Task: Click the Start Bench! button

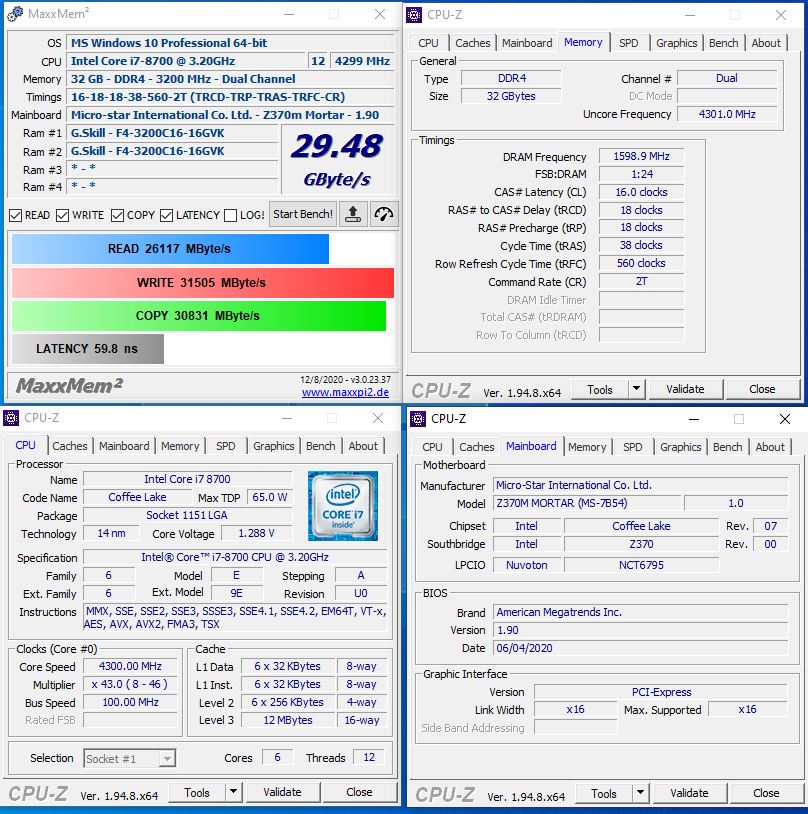Action: 303,214
